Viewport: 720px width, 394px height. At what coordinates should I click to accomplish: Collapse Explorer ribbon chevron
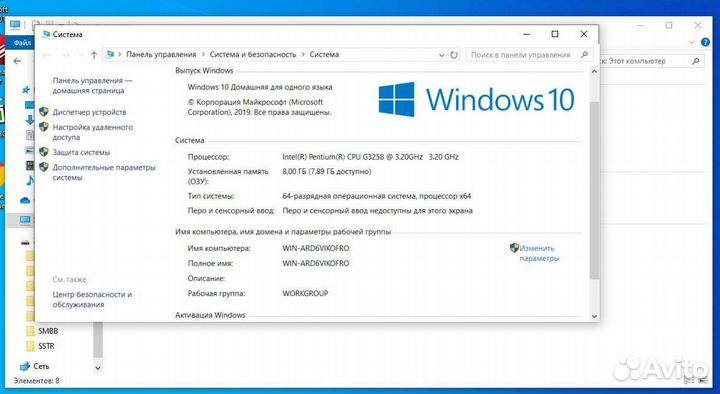pyautogui.click(x=692, y=42)
